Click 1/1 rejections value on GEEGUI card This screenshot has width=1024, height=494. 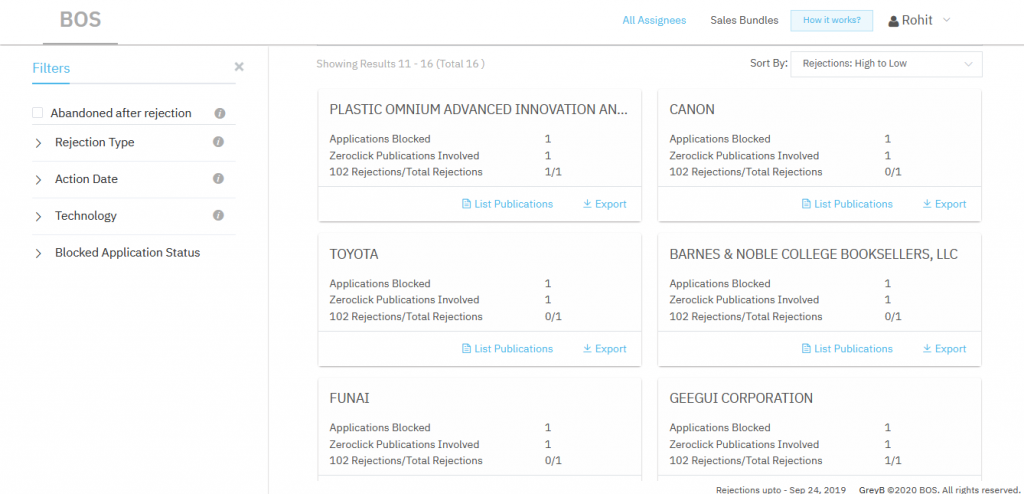(893, 460)
